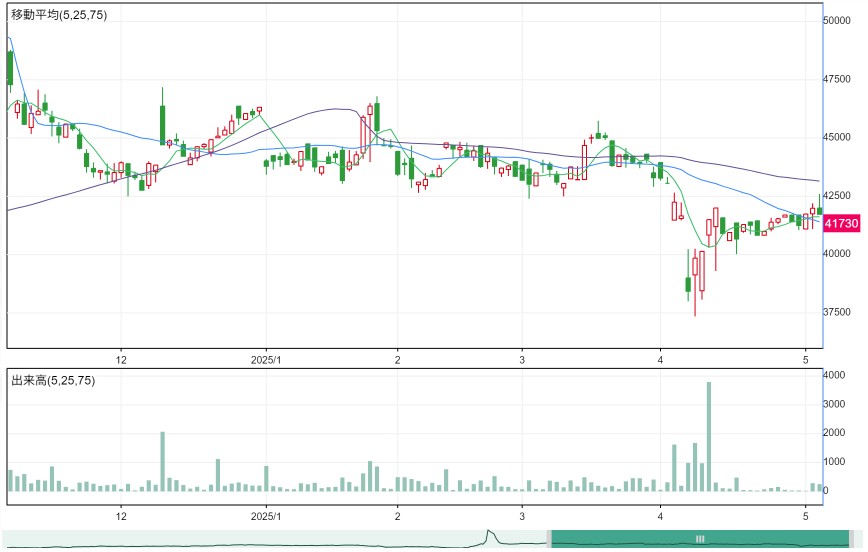Click the left handle of the range navigator
The height and width of the screenshot is (552, 868).
[549, 539]
